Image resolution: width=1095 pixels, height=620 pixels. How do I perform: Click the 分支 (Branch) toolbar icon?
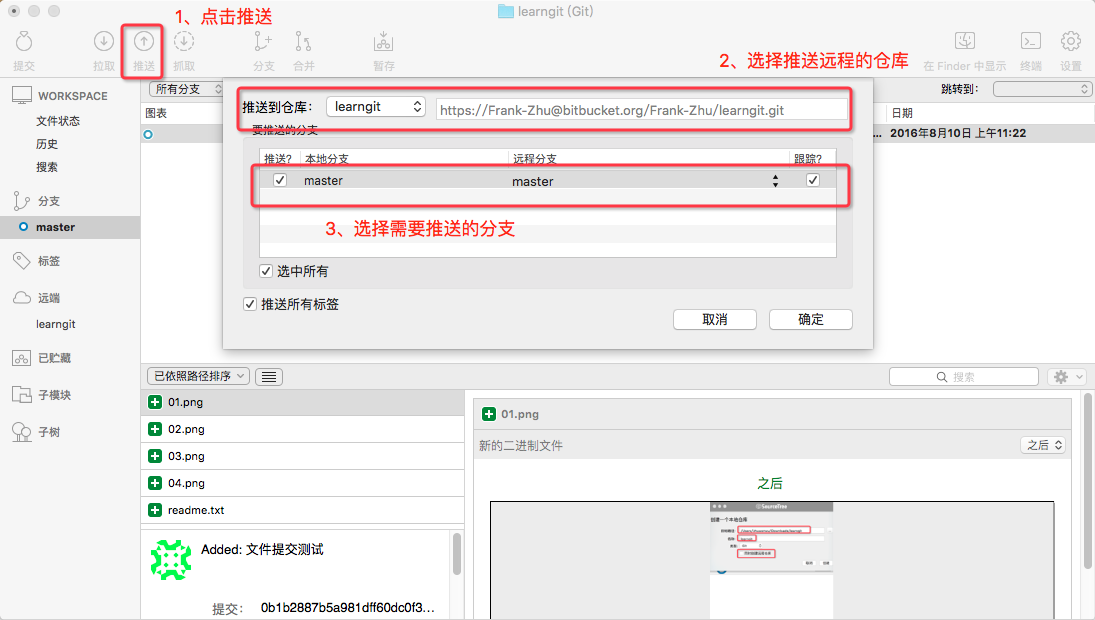(263, 42)
